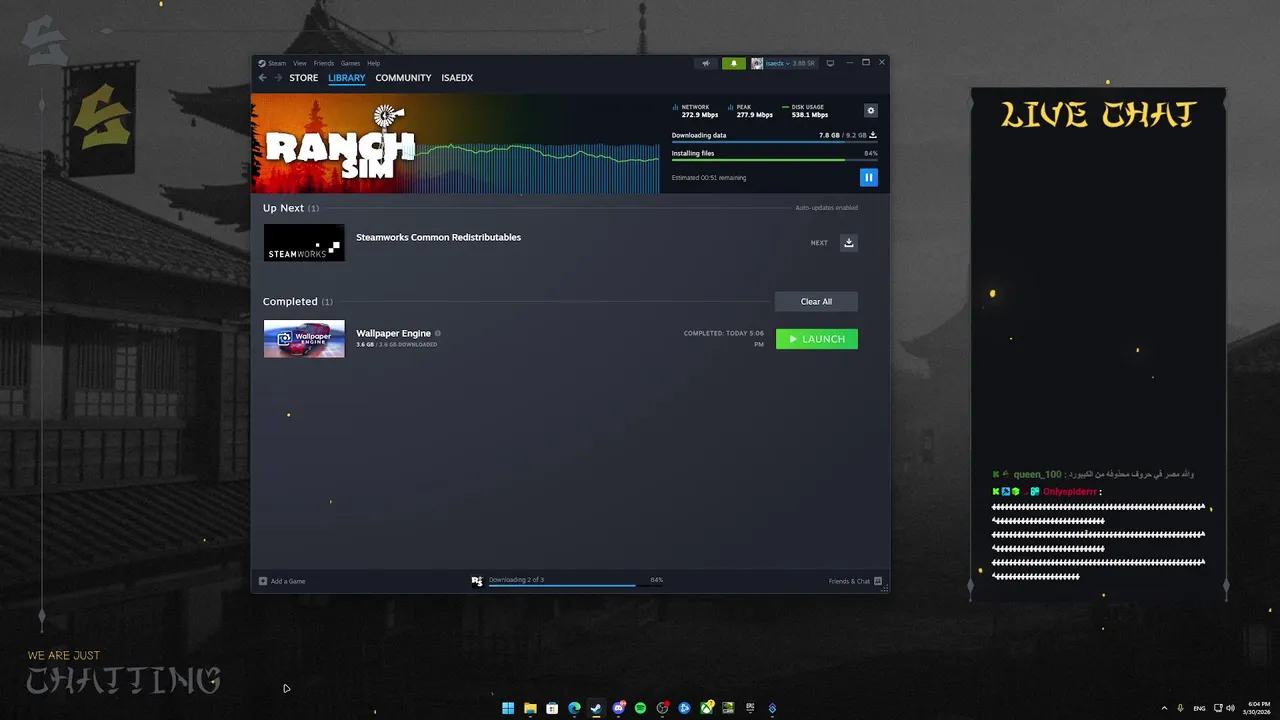1280x720 pixels.
Task: Switch to the STORE tab
Action: tap(304, 78)
